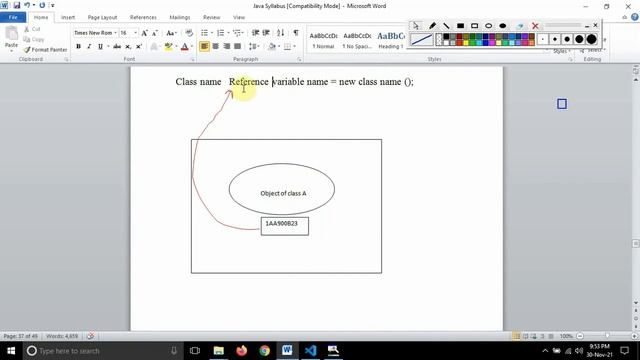
Task: Click the Clear Formatting icon
Action: pyautogui.click(x=189, y=33)
